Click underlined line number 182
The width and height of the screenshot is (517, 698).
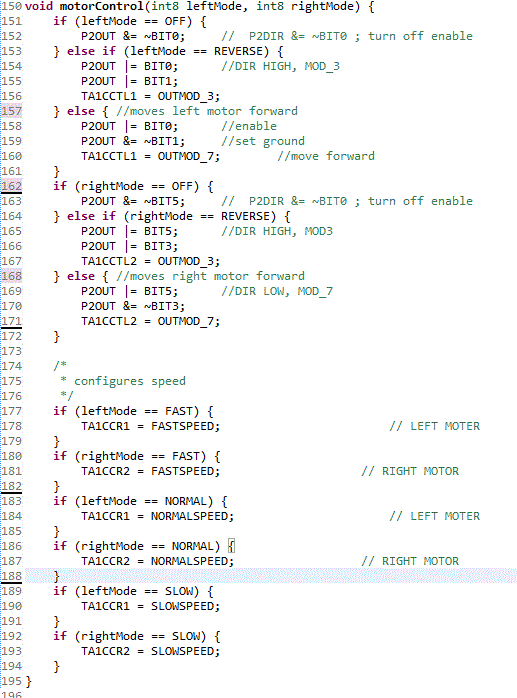(12, 486)
